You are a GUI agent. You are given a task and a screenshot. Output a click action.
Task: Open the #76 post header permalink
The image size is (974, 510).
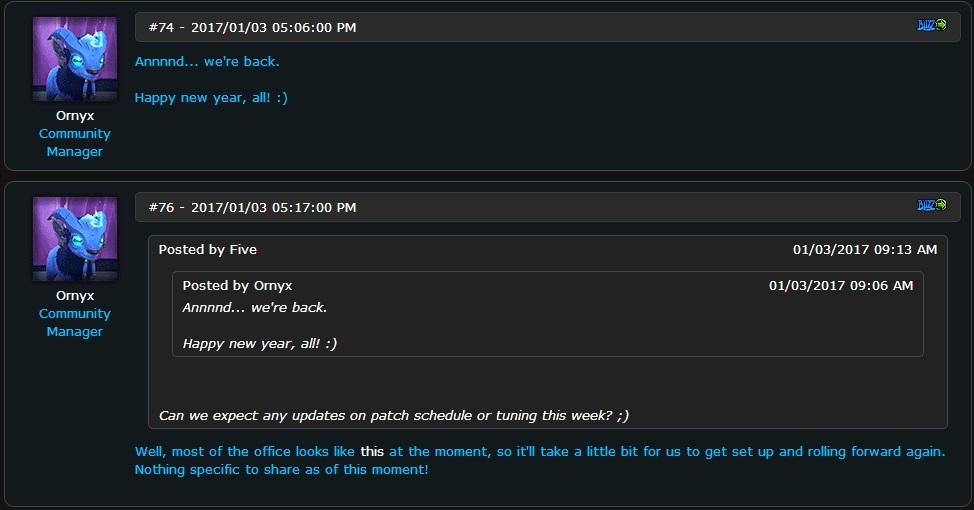coord(252,207)
